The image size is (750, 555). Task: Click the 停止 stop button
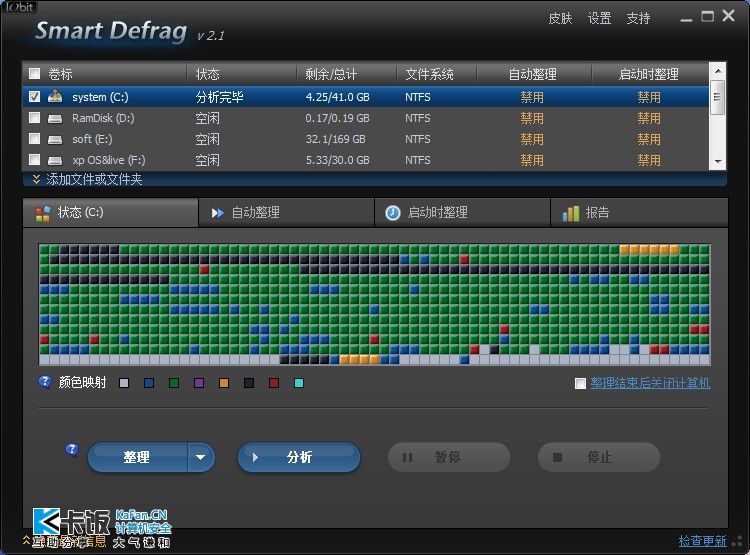(x=599, y=457)
